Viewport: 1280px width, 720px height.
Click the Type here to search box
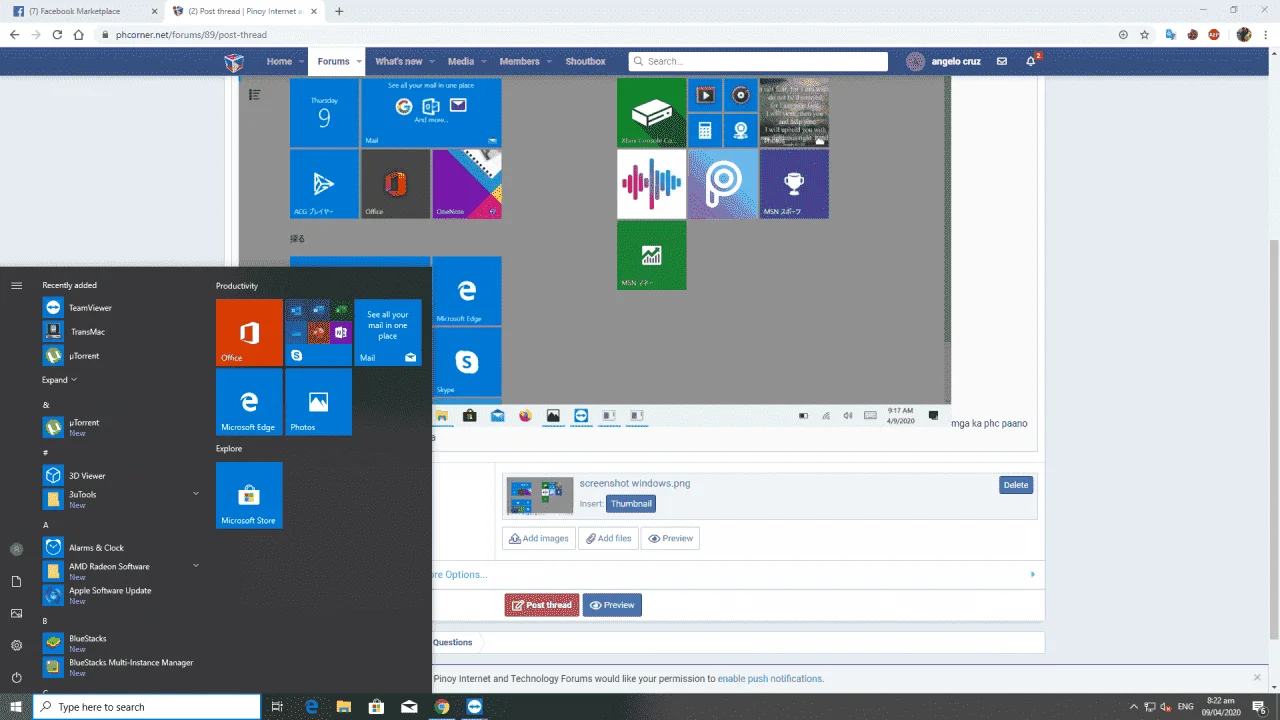pyautogui.click(x=148, y=707)
